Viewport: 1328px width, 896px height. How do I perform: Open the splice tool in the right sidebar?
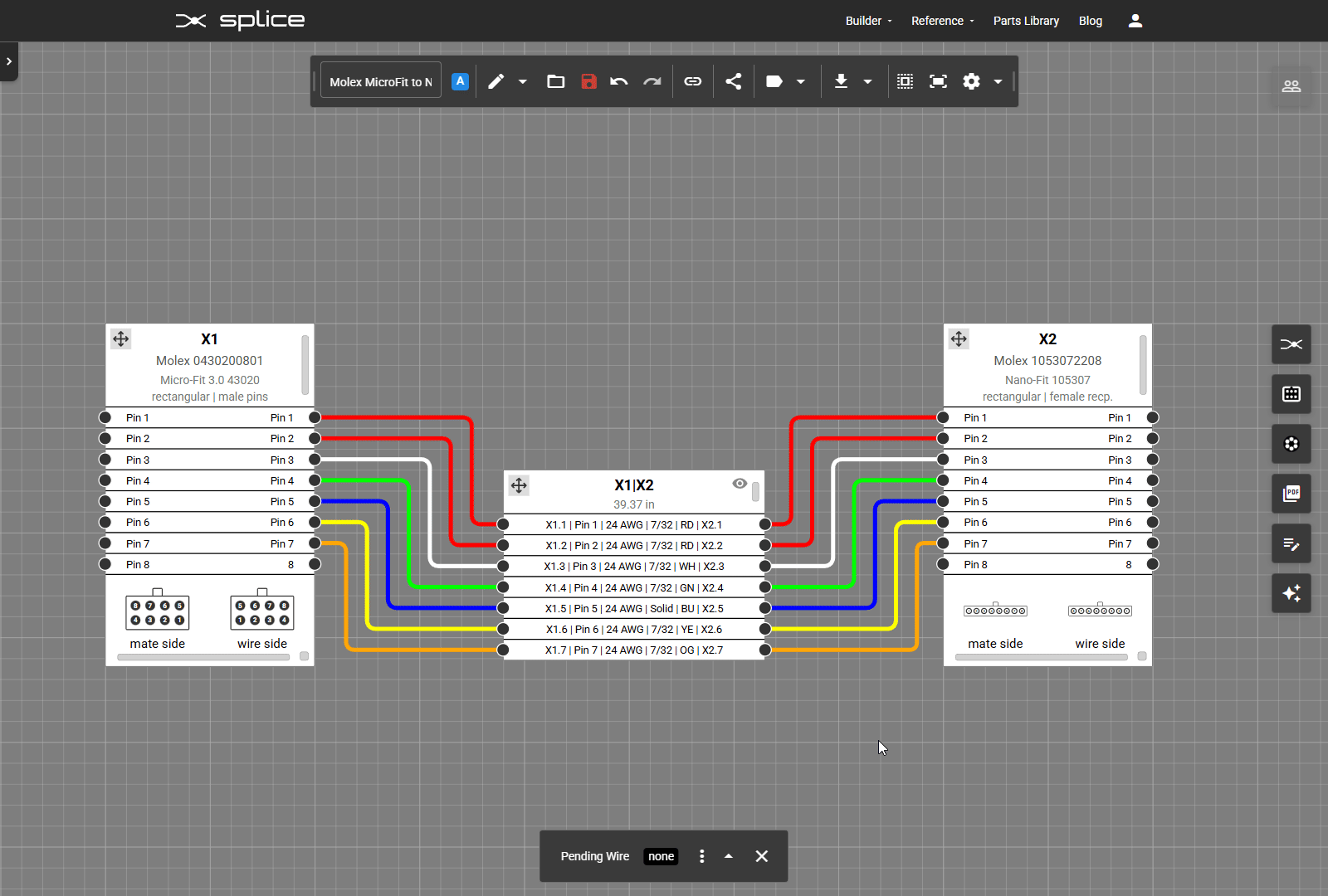pos(1291,344)
